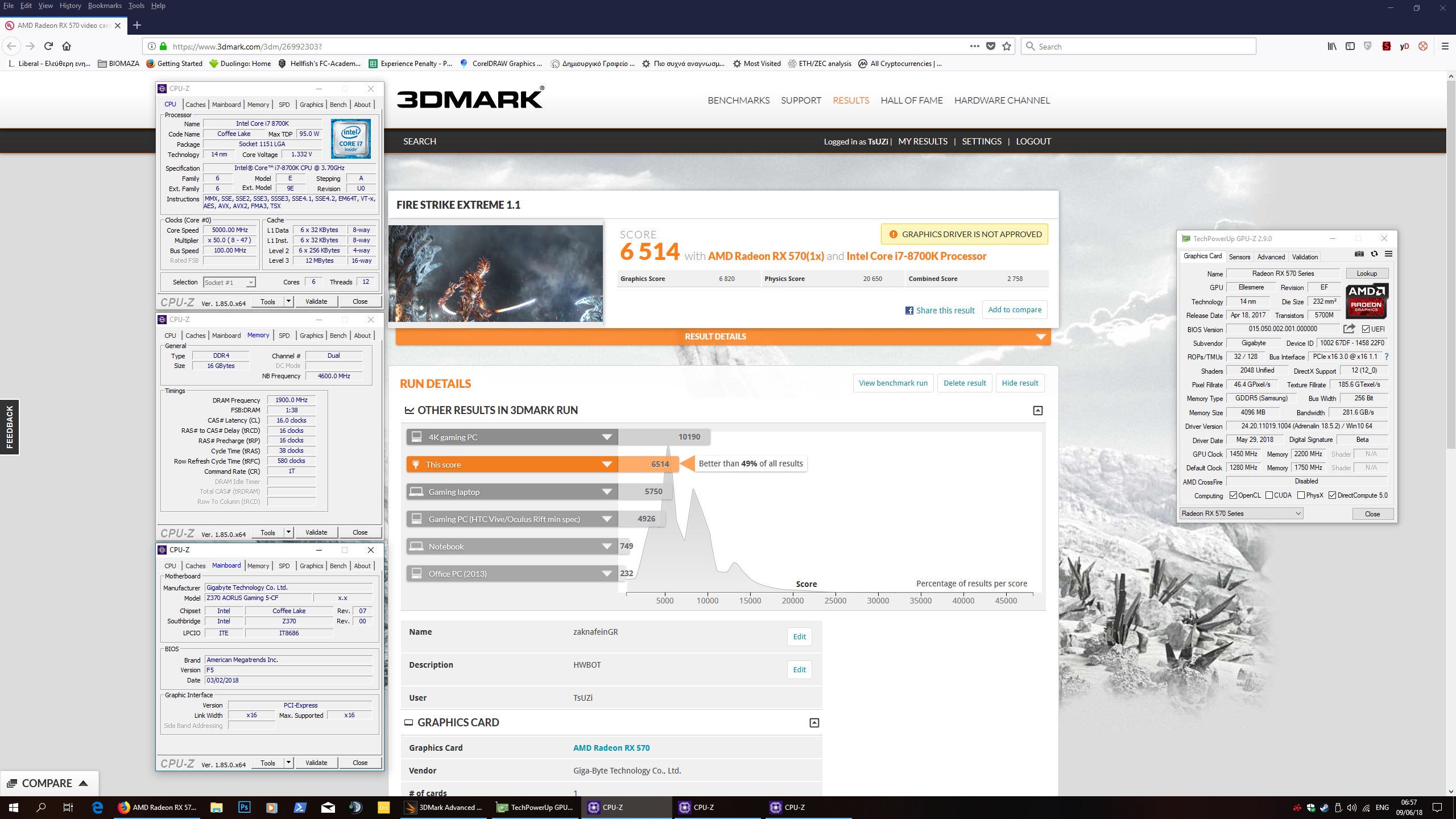
Task: Toggle the DirectCompute 5.0 checkbox
Action: [1332, 495]
